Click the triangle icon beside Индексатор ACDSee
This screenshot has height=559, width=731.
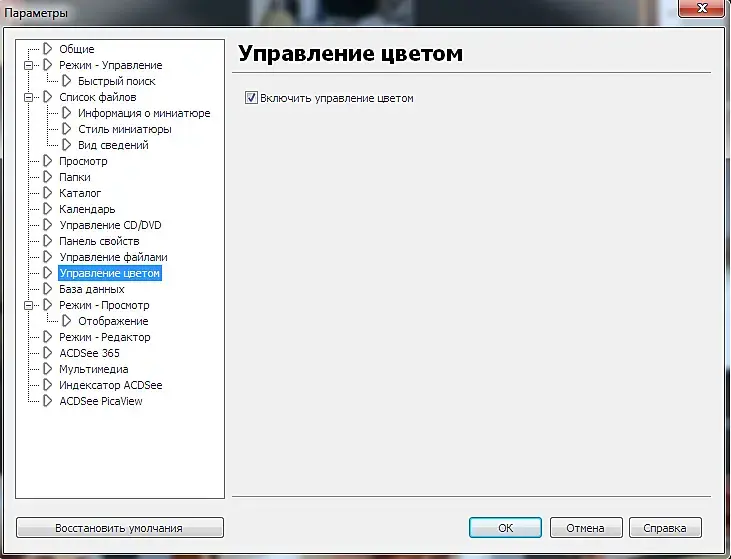click(x=48, y=385)
